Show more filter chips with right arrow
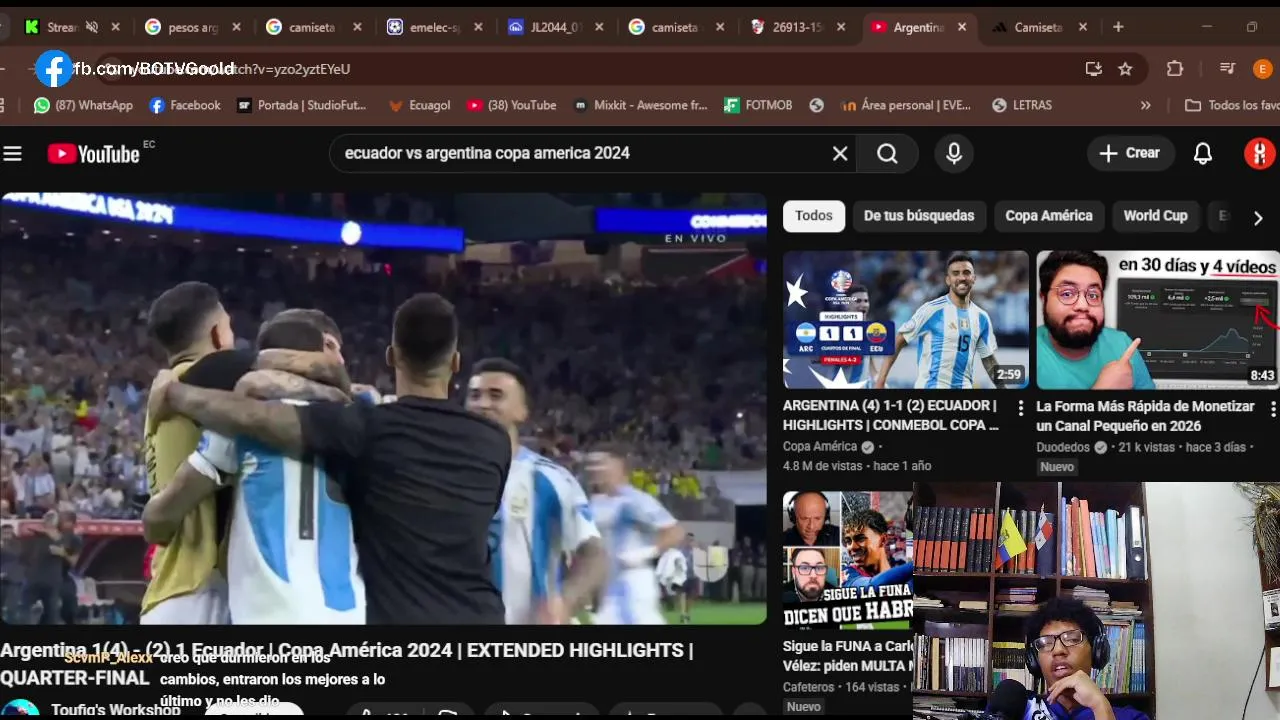 point(1258,217)
